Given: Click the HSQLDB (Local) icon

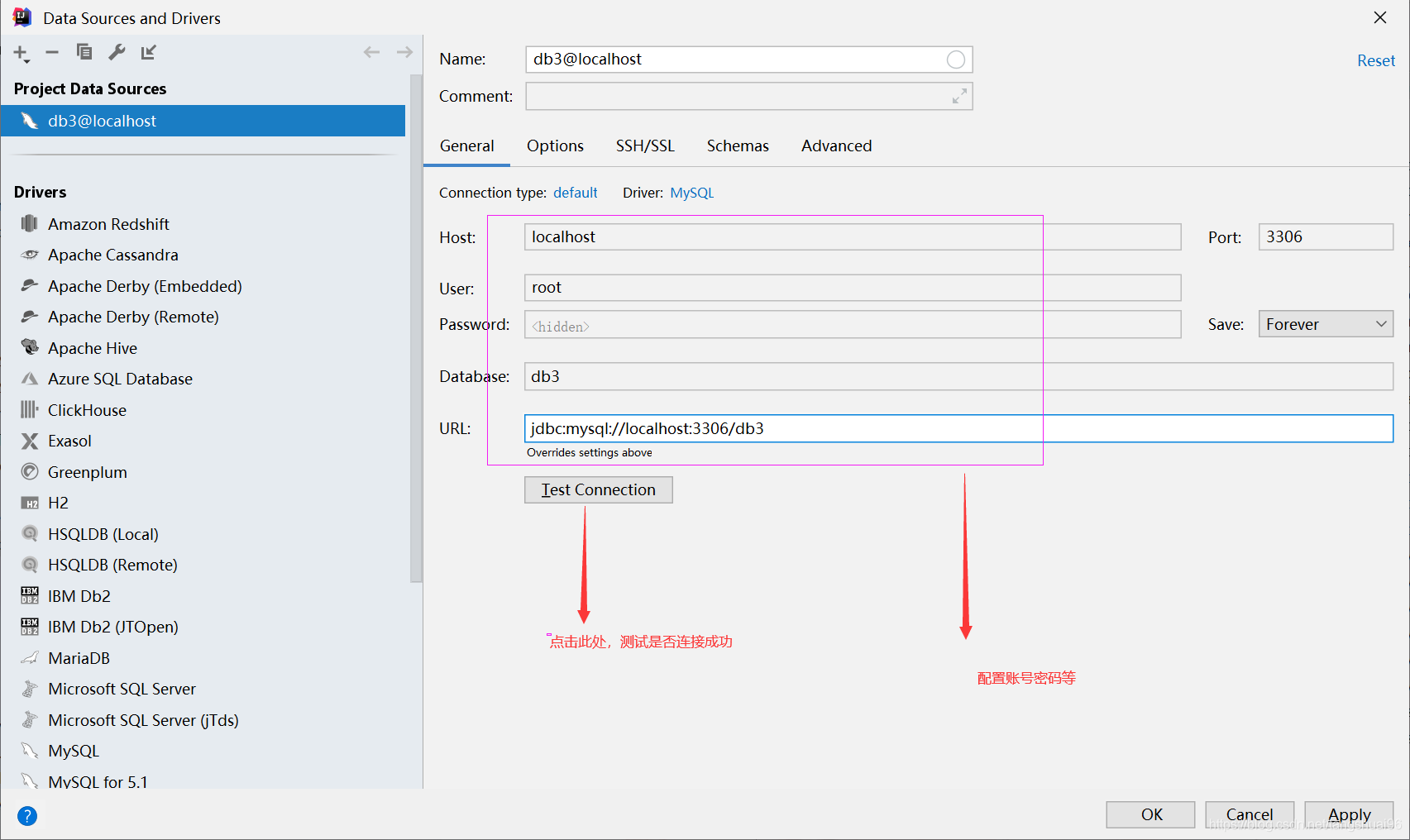Looking at the screenshot, I should pos(30,534).
